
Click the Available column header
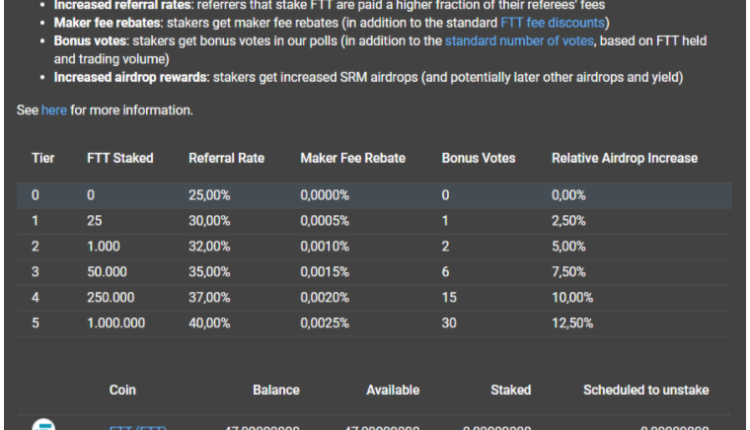(392, 390)
